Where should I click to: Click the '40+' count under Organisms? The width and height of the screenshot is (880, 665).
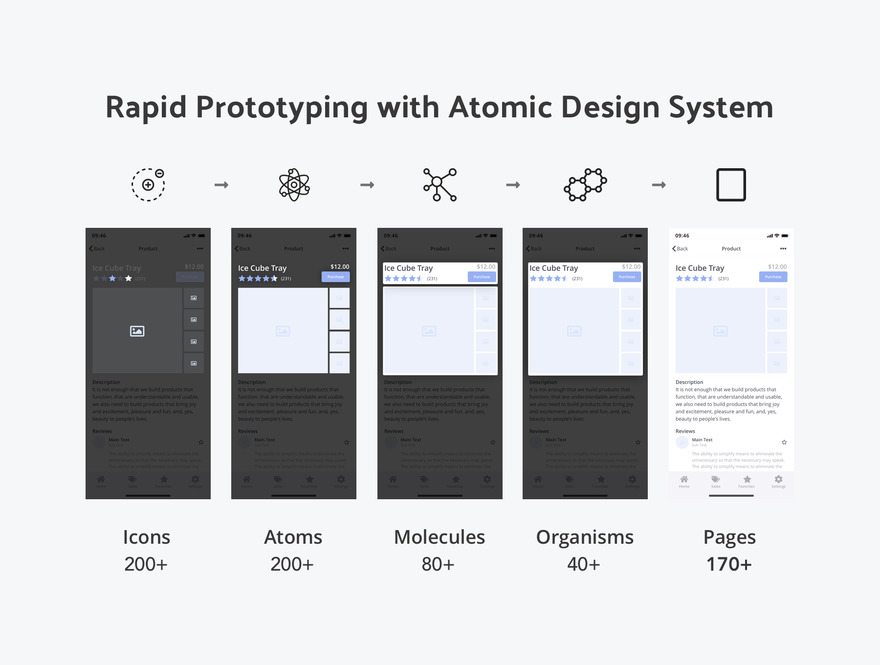click(584, 564)
